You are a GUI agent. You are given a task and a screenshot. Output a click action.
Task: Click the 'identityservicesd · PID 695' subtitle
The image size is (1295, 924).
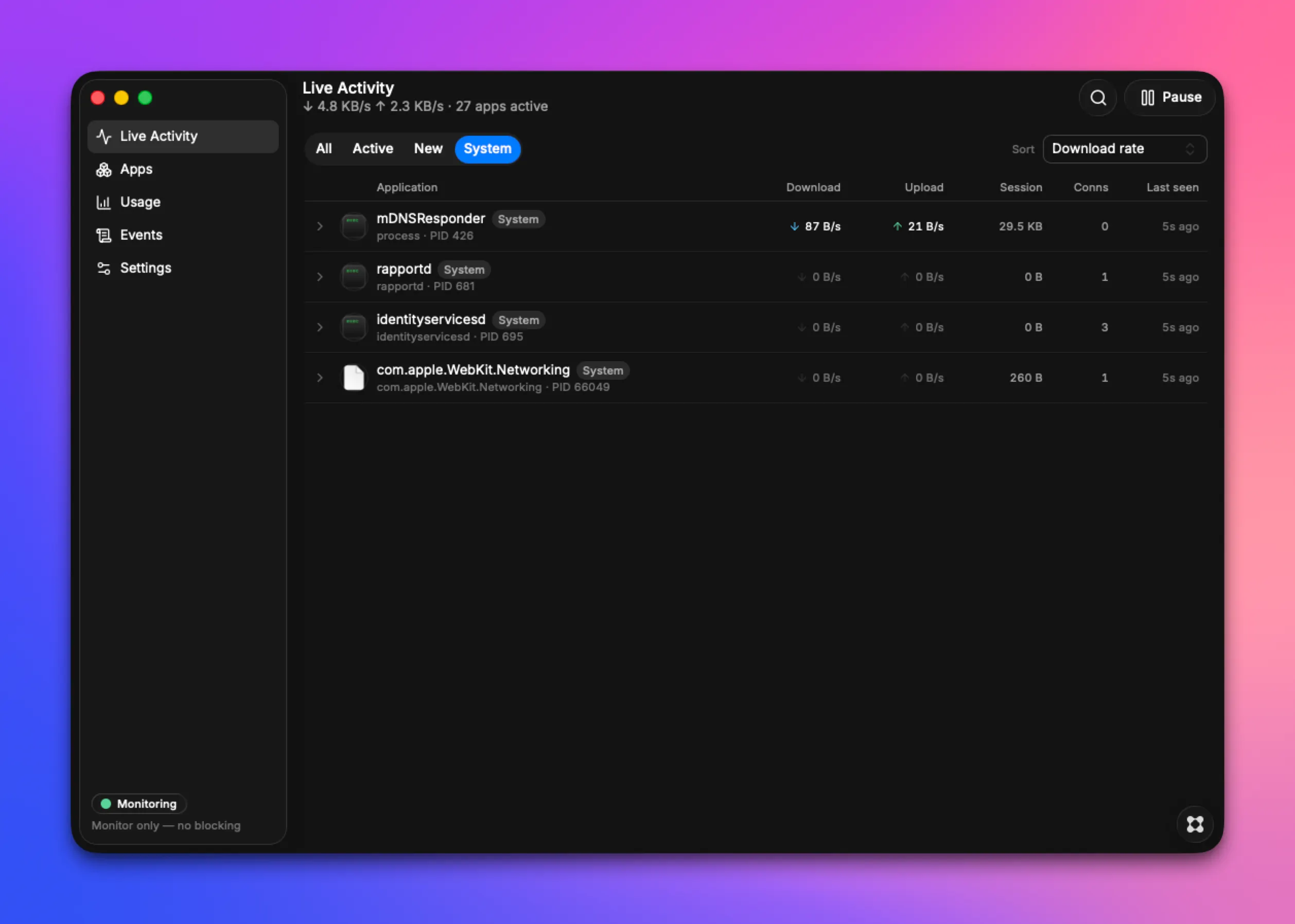(450, 337)
